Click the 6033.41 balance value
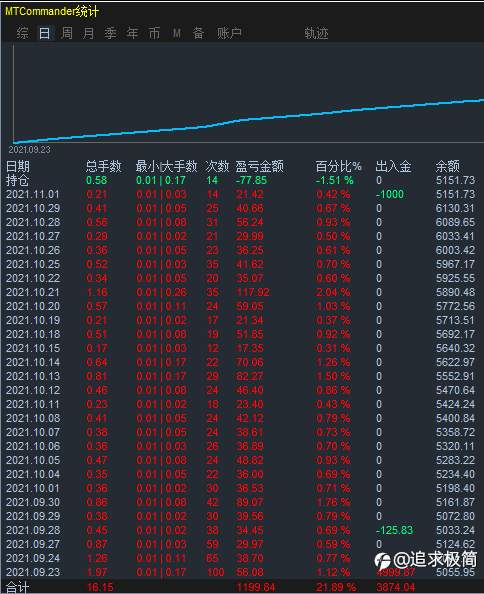Screen dimensions: 484x594 (455, 236)
